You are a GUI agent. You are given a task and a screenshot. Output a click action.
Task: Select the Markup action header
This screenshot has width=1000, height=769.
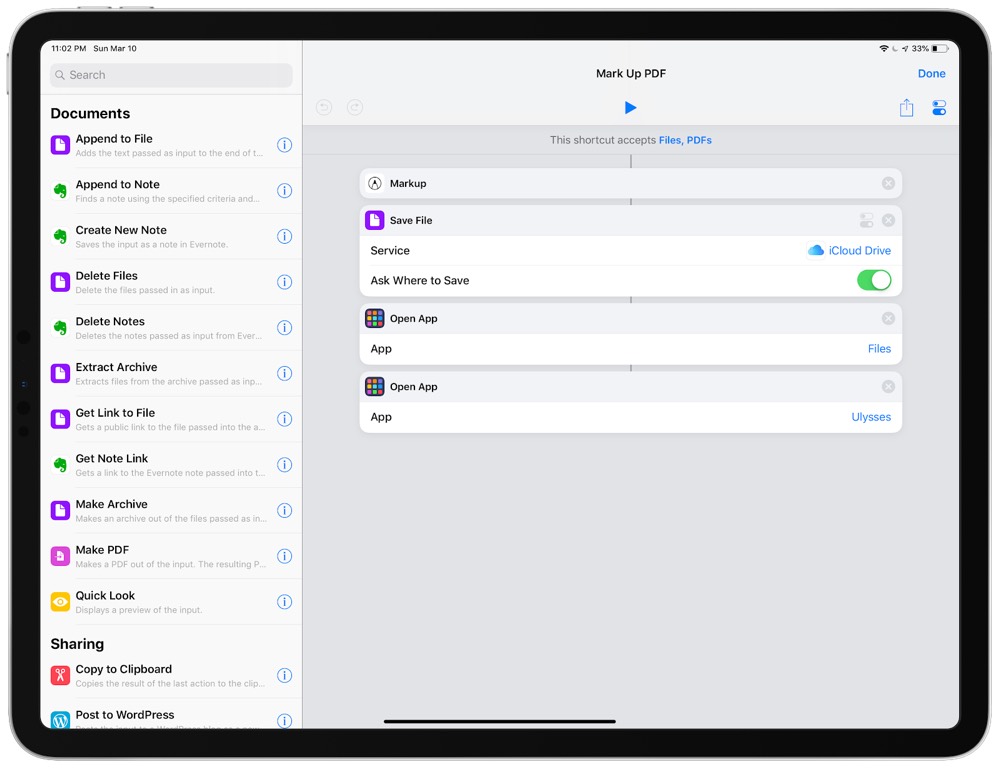[631, 184]
